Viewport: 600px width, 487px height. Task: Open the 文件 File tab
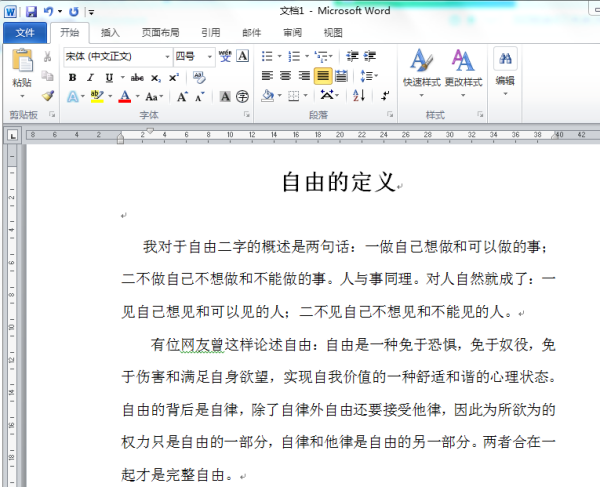point(25,33)
